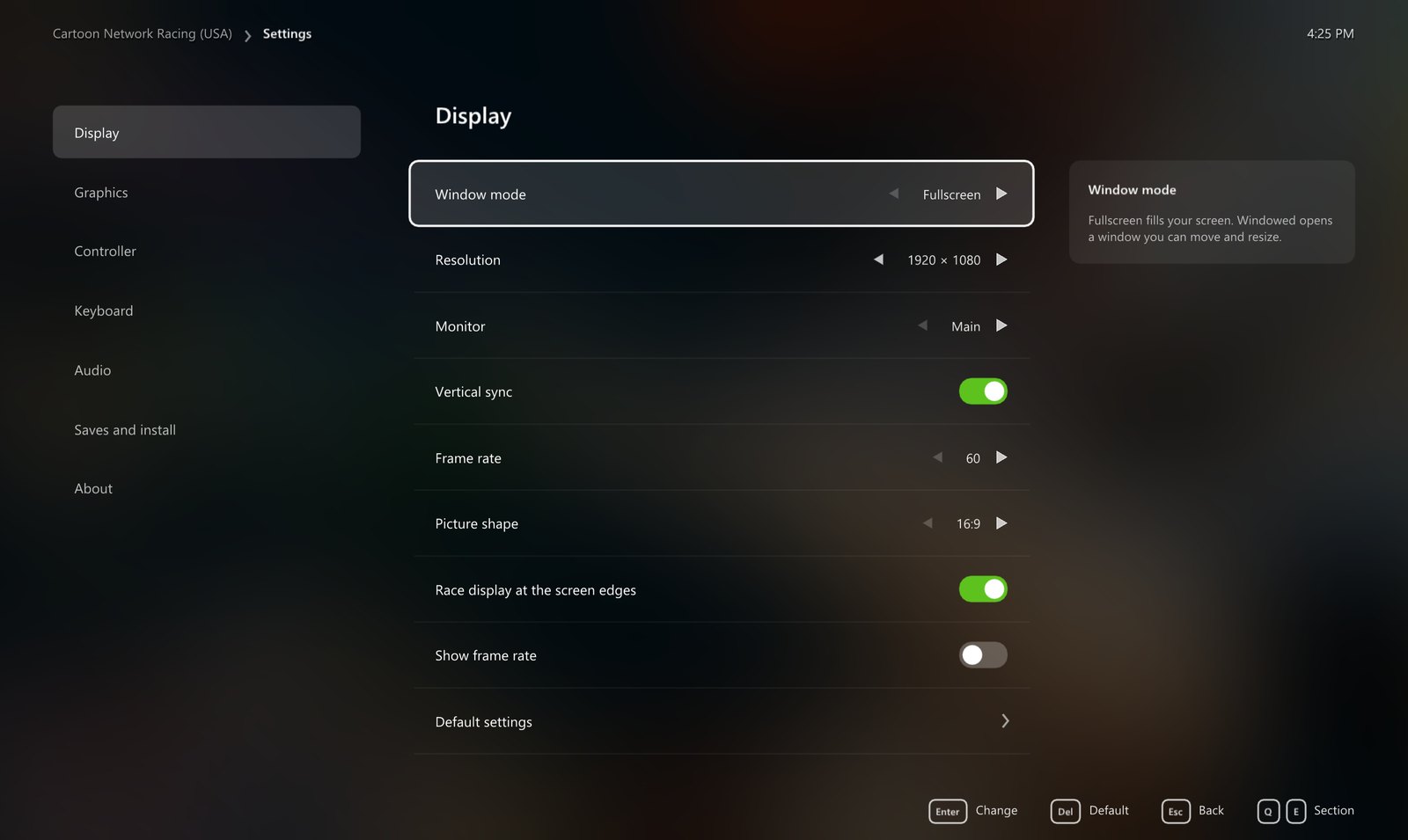Screen dimensions: 1408x840
Task: Open the Controller section
Action: point(106,252)
